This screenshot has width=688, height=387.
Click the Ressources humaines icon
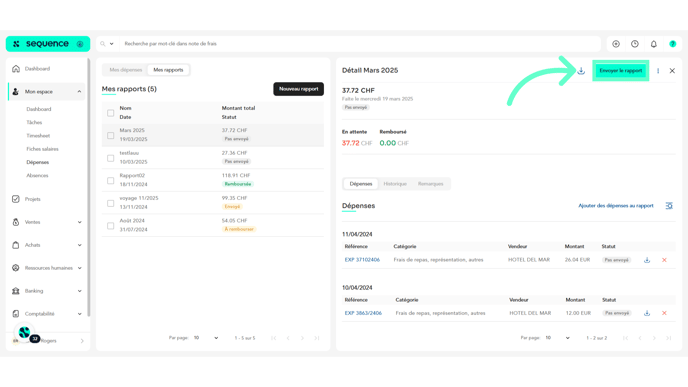[x=16, y=268]
